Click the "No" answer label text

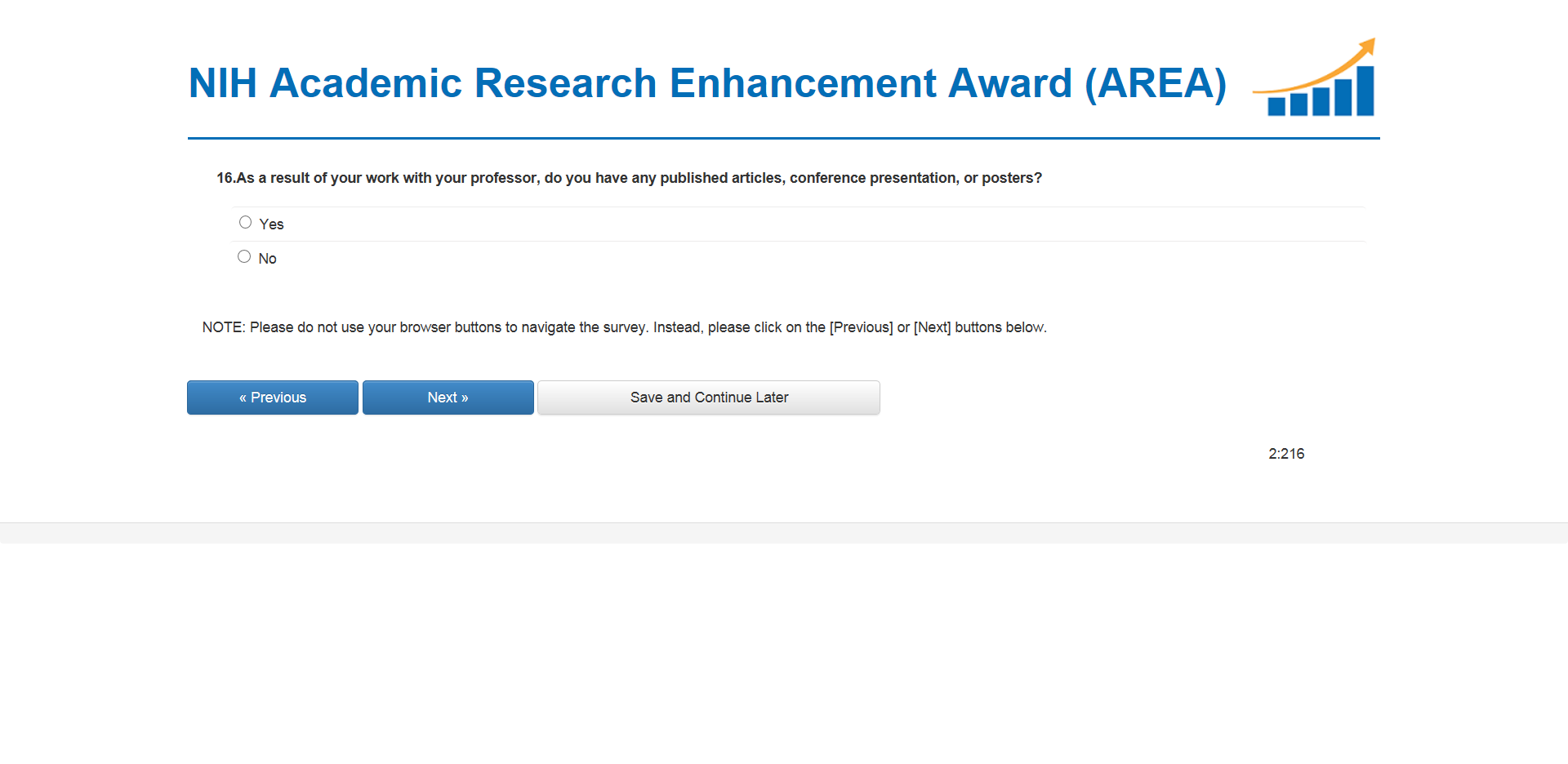point(267,259)
